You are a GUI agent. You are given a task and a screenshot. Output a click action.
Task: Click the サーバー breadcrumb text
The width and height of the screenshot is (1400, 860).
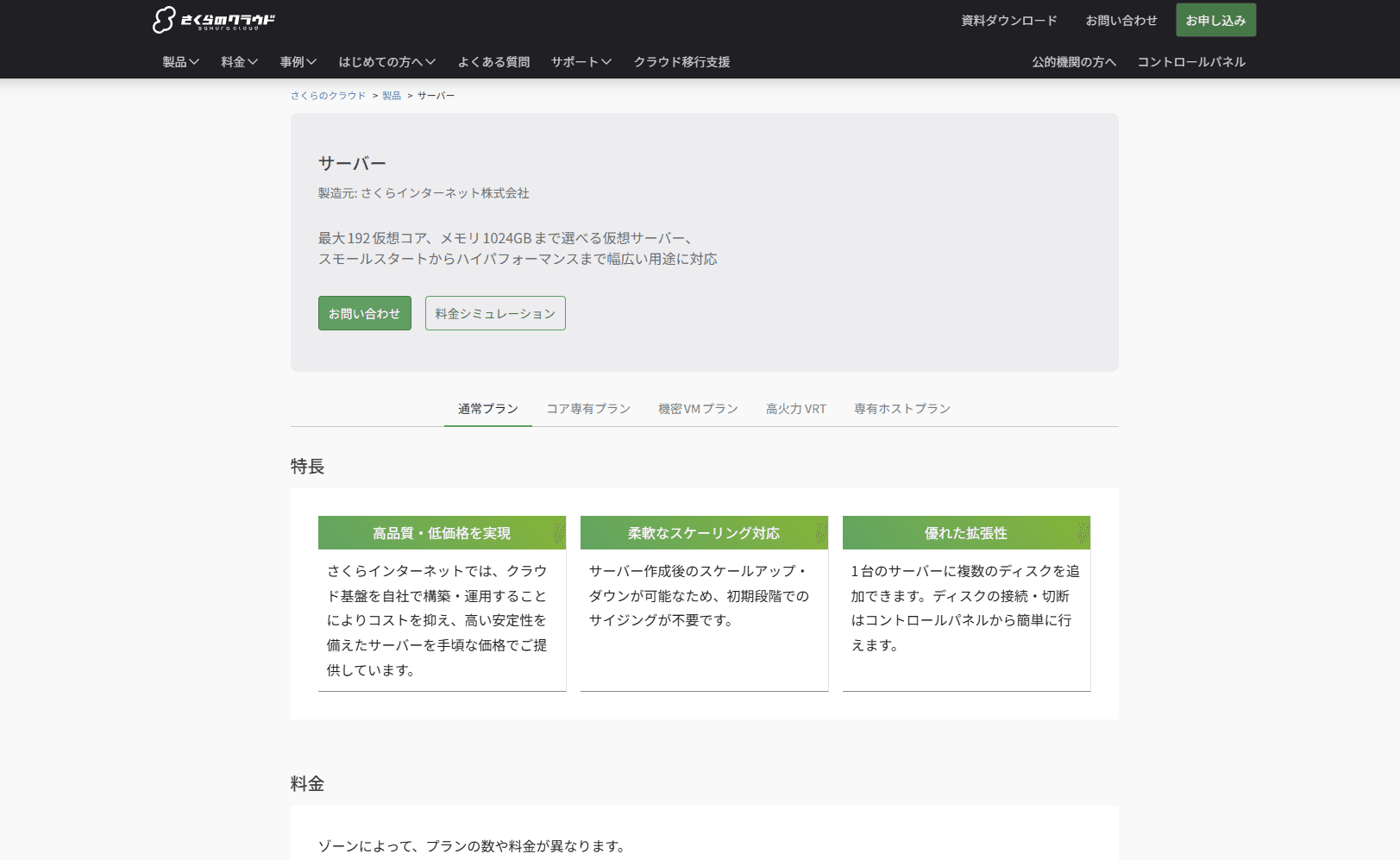coord(436,96)
